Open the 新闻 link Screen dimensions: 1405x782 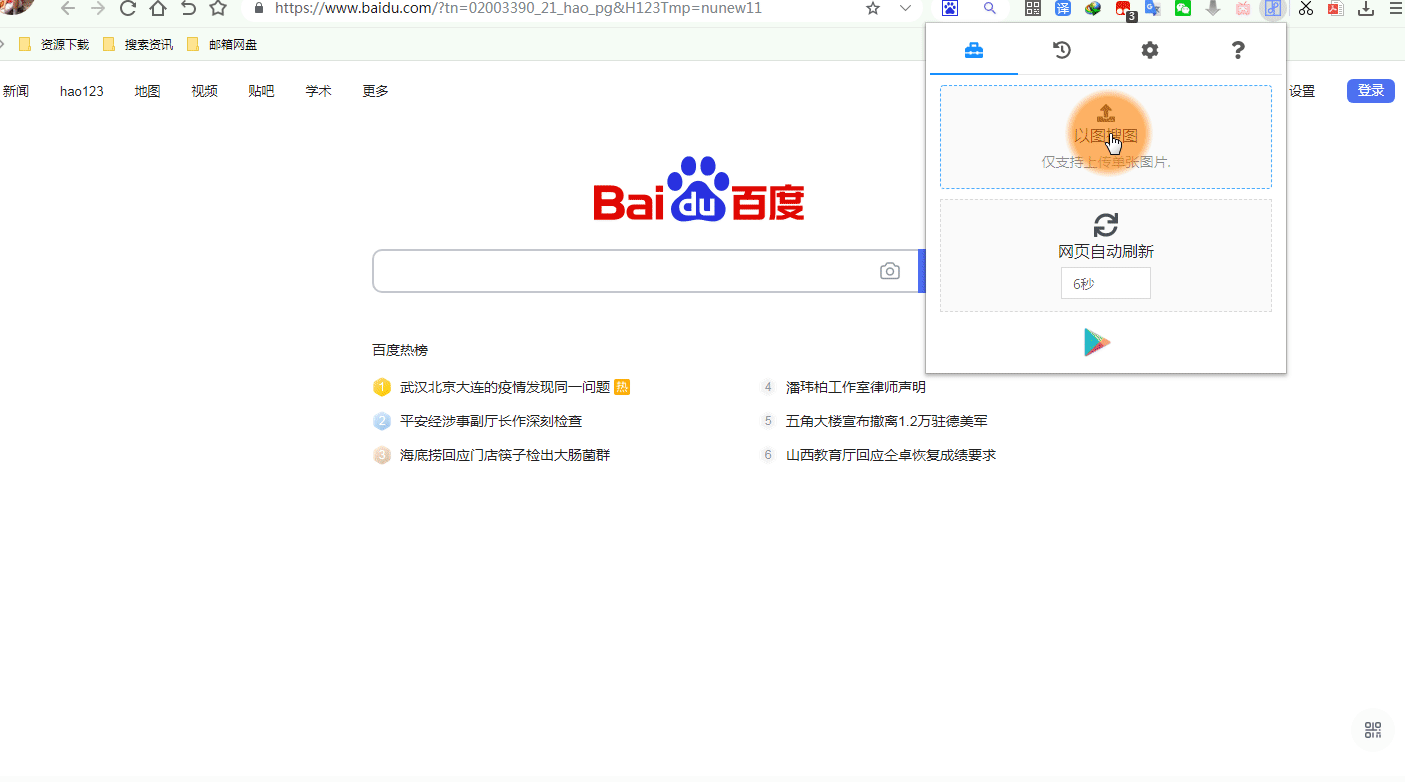pyautogui.click(x=16, y=91)
